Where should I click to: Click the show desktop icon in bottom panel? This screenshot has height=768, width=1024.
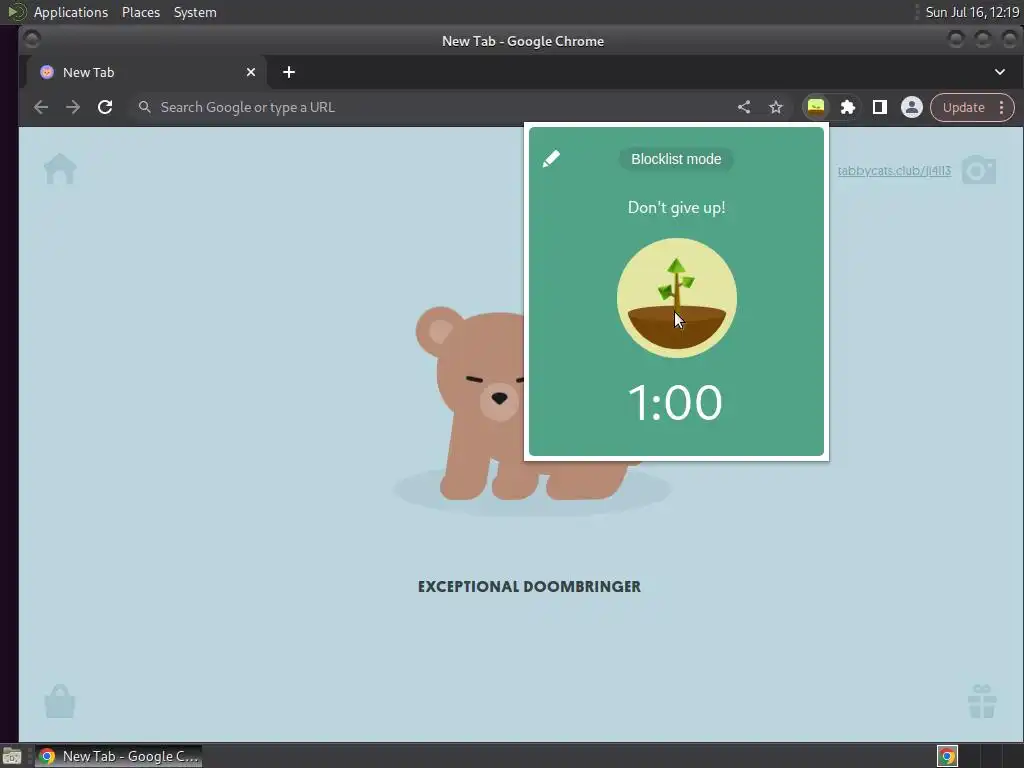tap(12, 756)
